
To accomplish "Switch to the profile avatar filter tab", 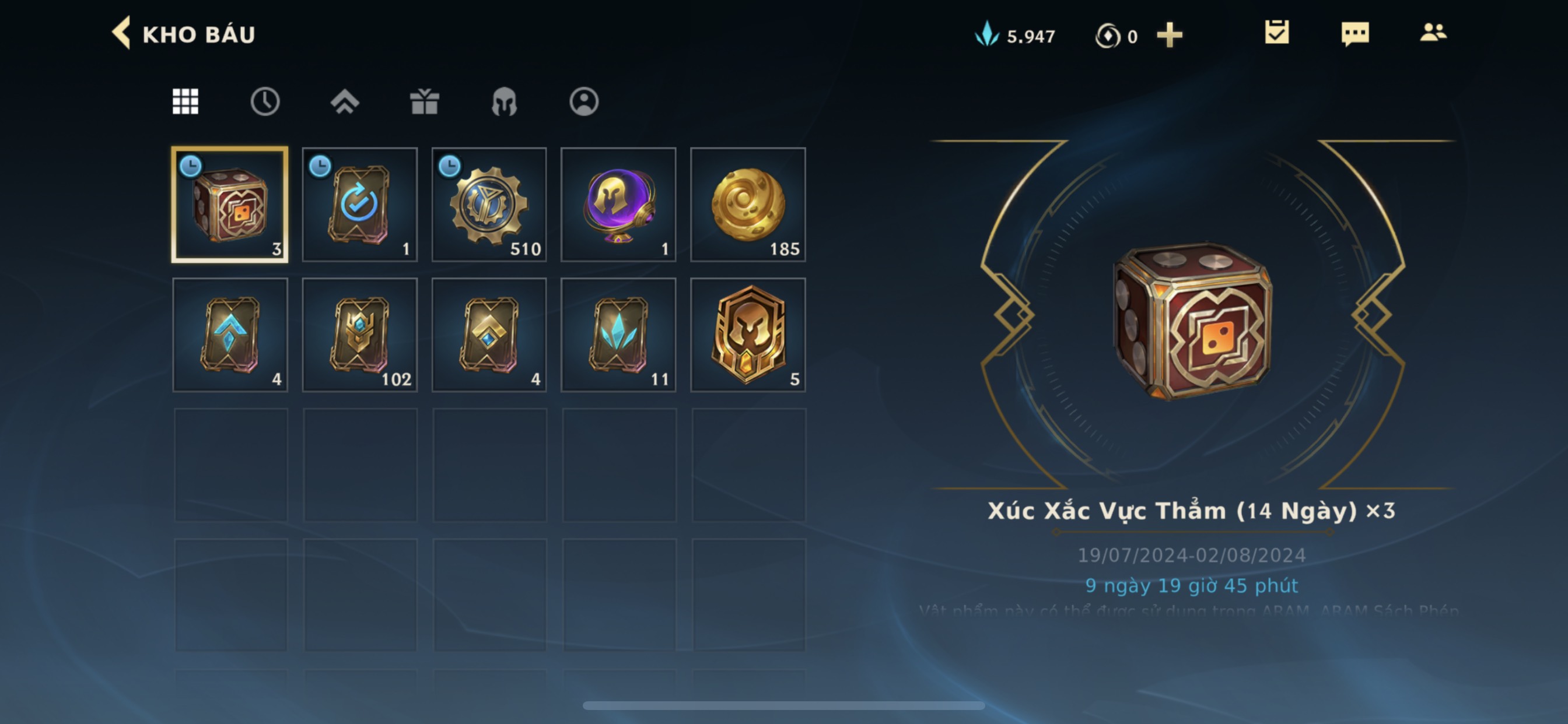I will point(584,101).
